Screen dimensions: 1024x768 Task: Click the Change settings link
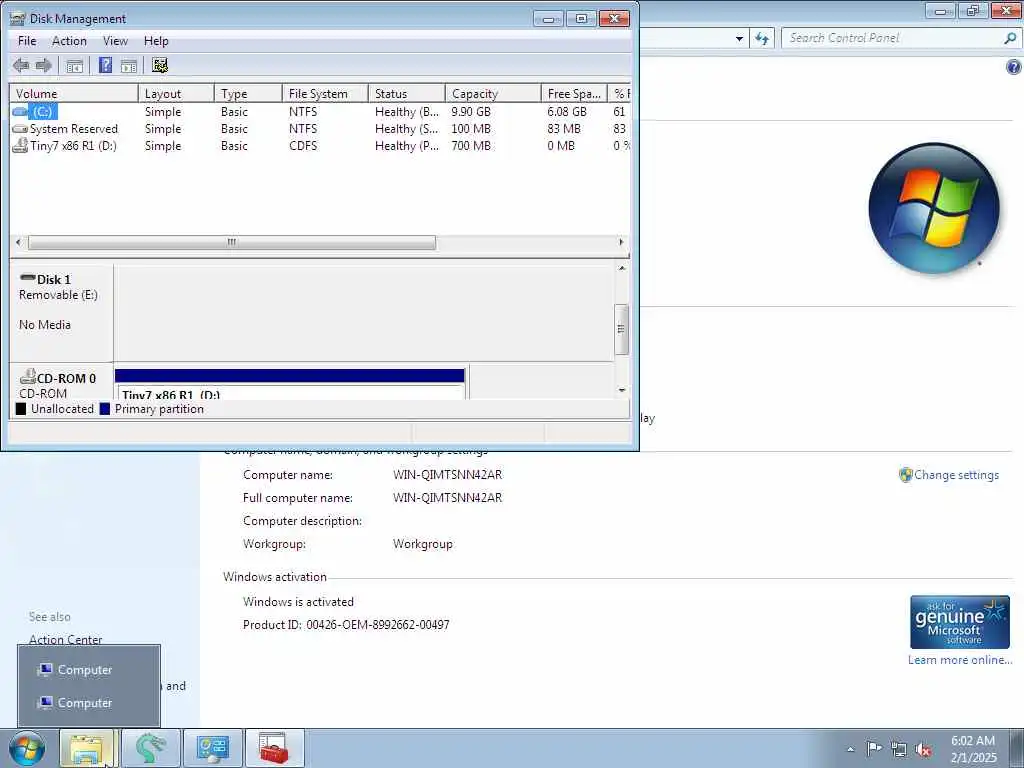pyautogui.click(x=956, y=475)
